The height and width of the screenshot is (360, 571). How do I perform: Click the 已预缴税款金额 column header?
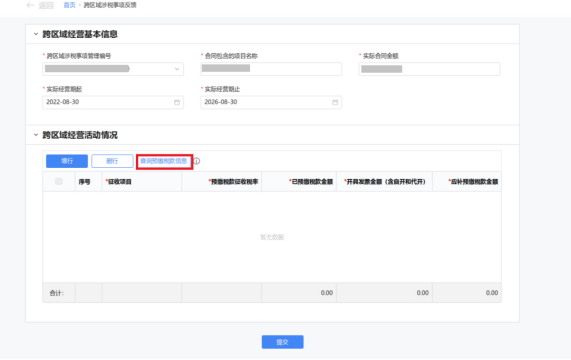point(299,182)
